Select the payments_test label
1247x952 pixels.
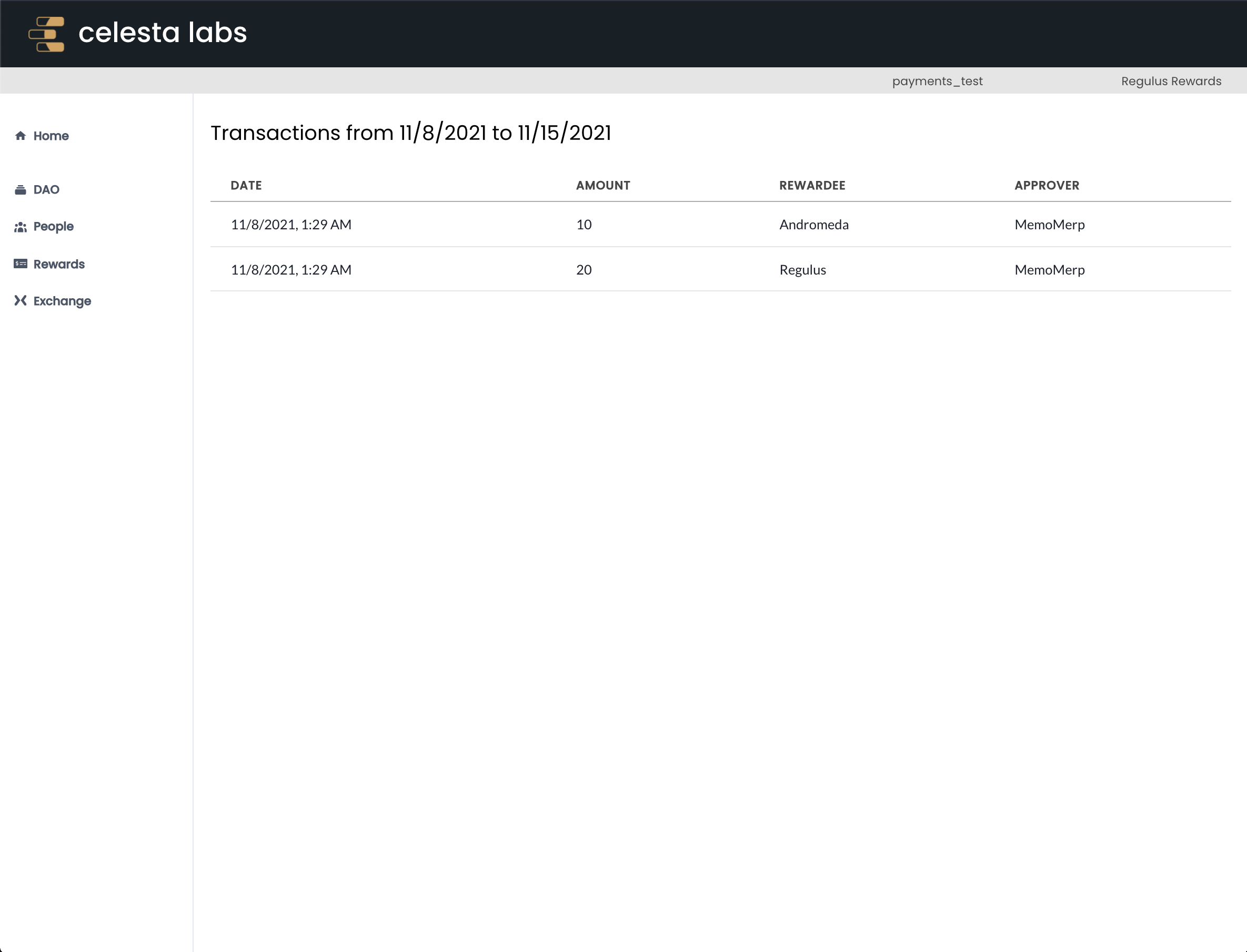pos(938,81)
